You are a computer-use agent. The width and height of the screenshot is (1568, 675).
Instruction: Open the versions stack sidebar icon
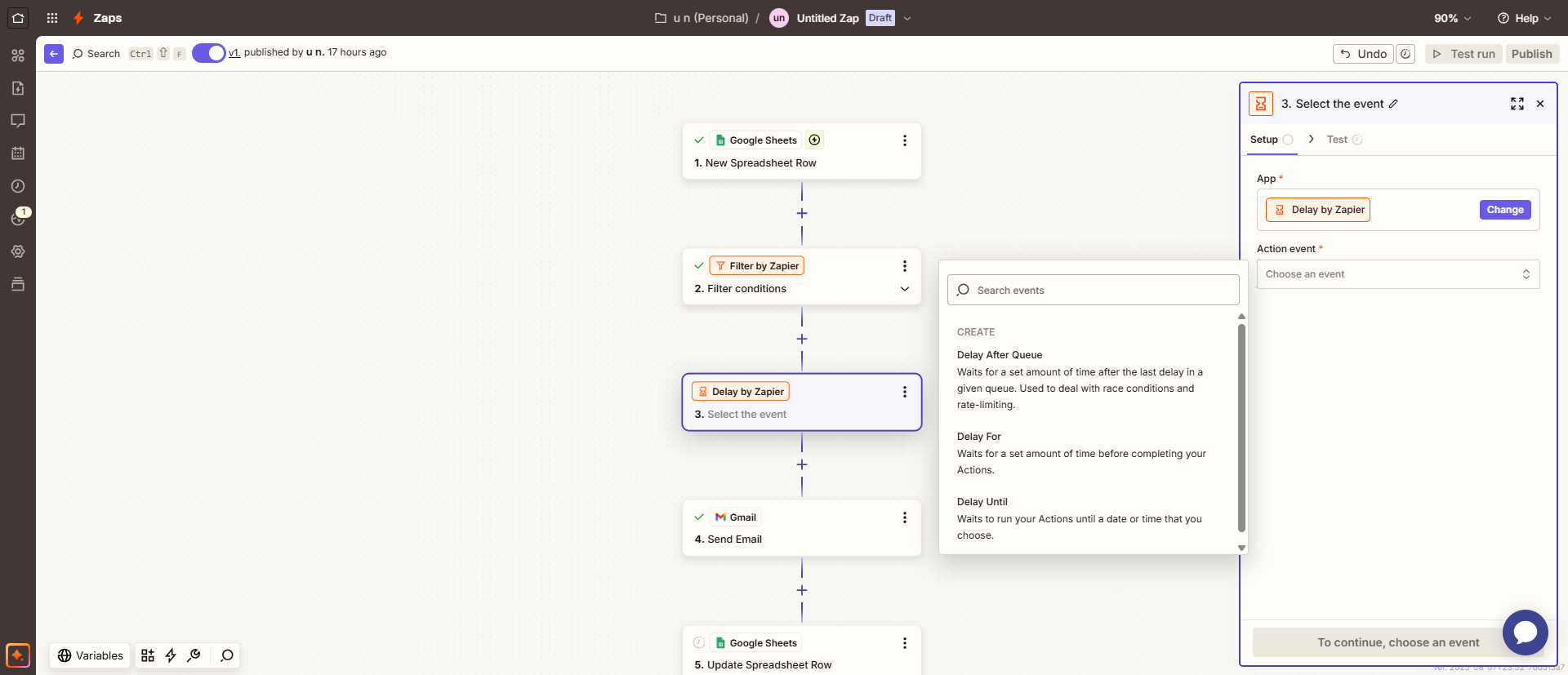[x=18, y=284]
